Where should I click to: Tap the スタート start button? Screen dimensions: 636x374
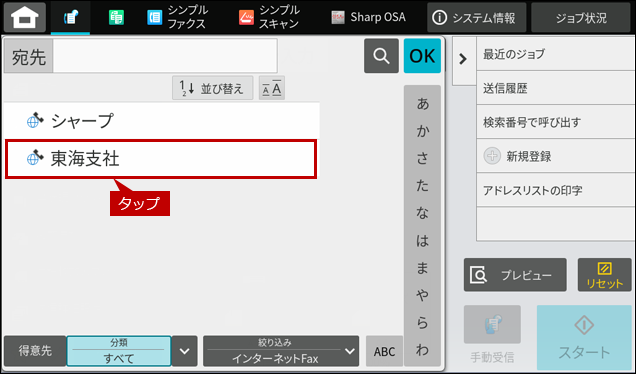click(x=584, y=337)
